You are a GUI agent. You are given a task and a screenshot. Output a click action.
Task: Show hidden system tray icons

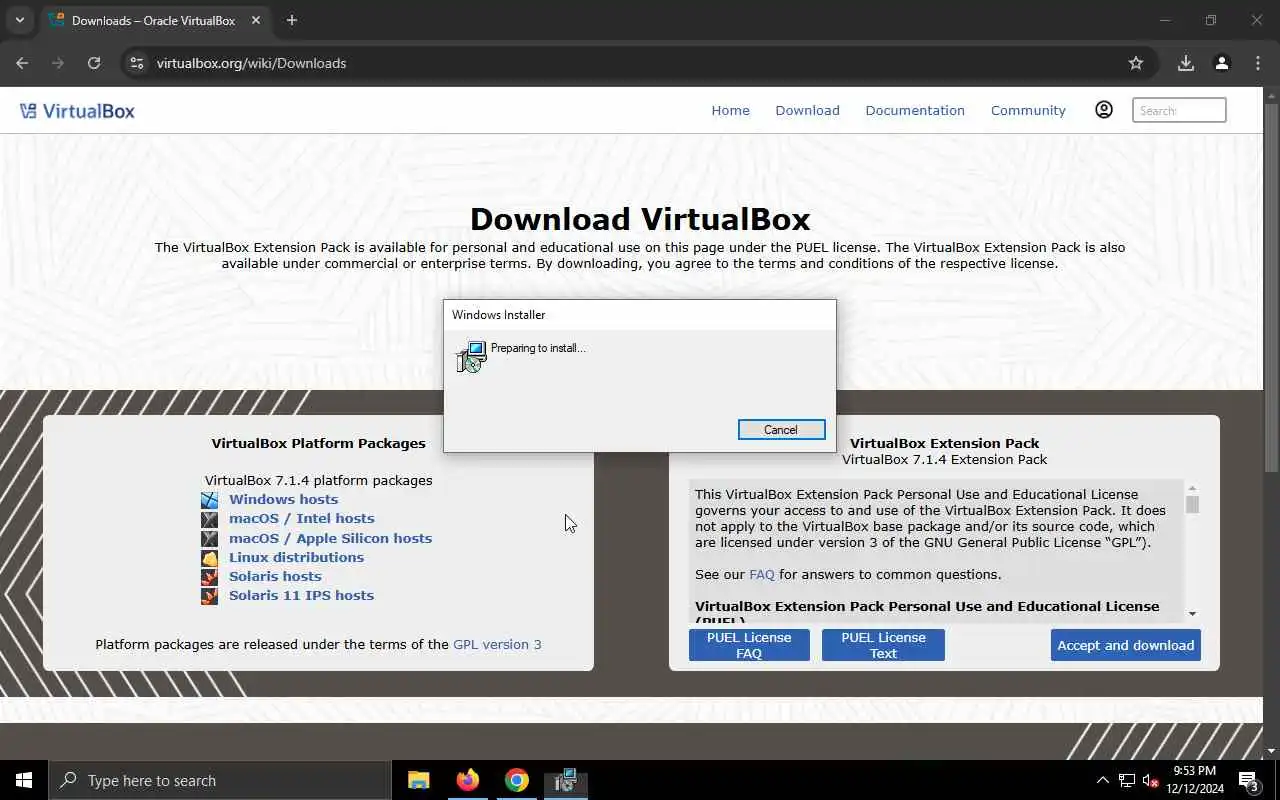click(x=1103, y=780)
